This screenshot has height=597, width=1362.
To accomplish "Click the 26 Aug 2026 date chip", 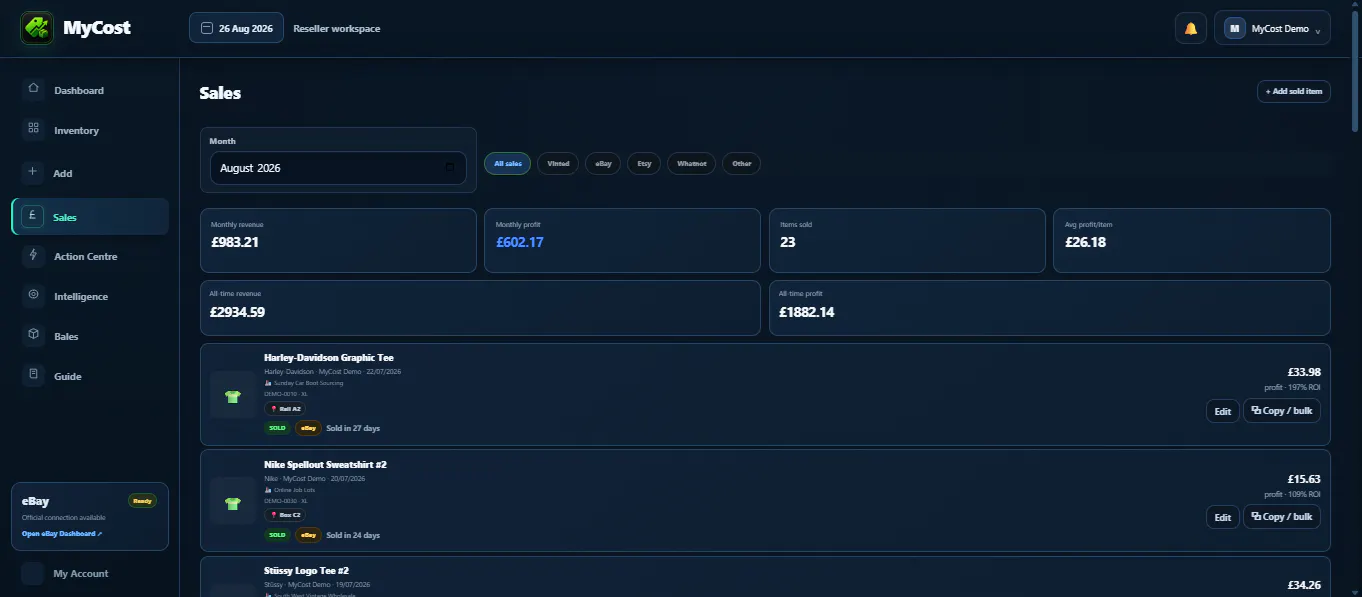I will 236,28.
